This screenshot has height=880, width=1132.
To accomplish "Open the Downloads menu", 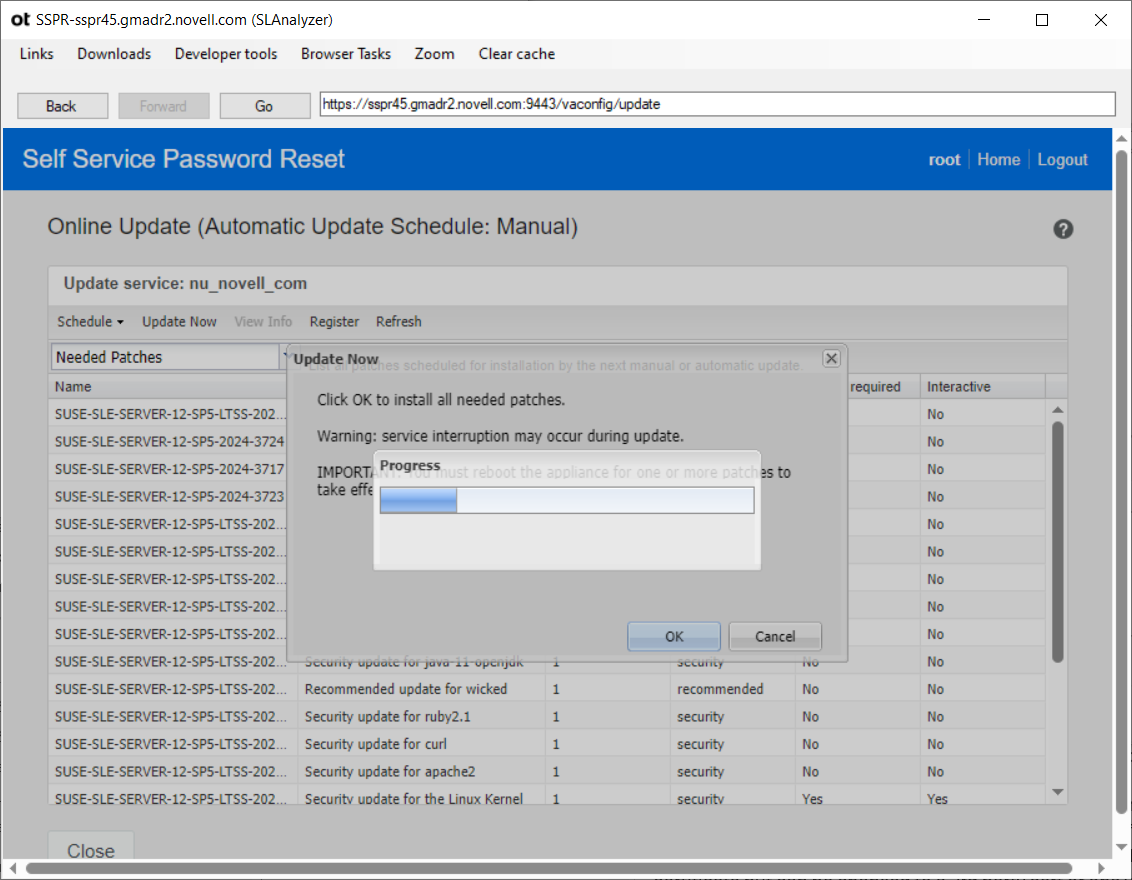I will pyautogui.click(x=113, y=54).
